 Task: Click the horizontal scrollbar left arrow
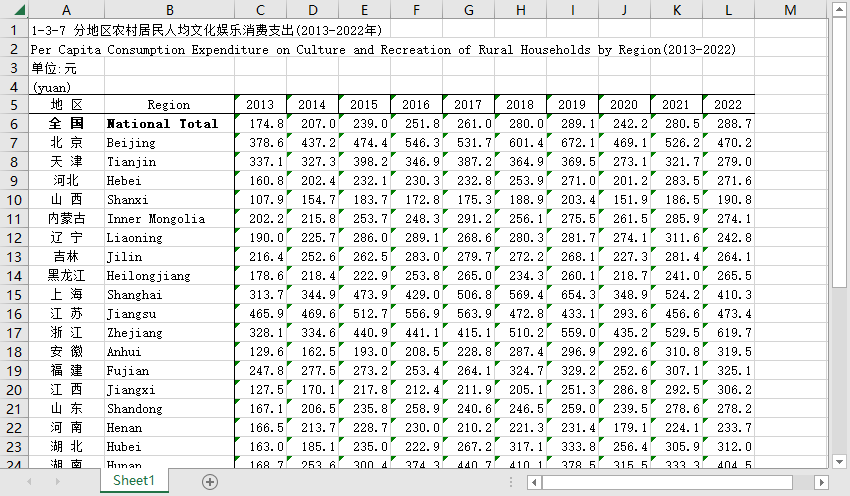click(x=535, y=482)
